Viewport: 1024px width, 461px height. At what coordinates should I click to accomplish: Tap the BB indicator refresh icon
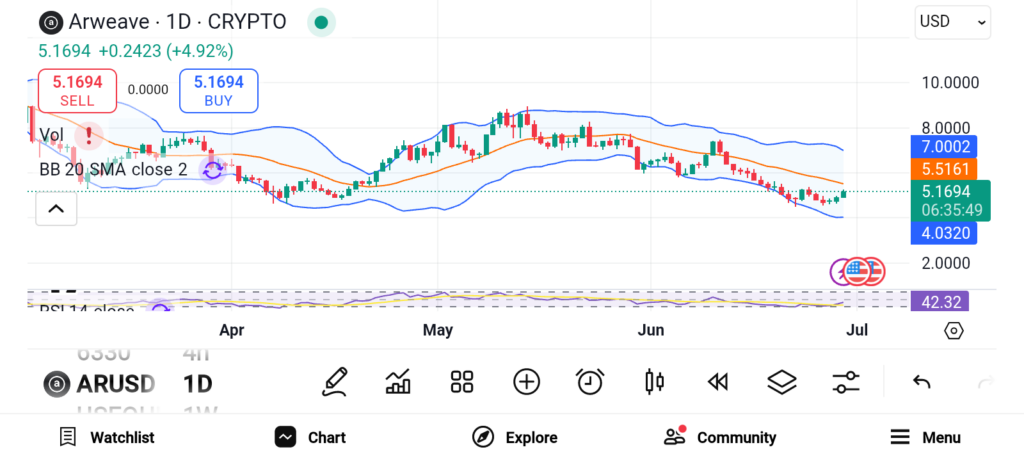[x=213, y=170]
